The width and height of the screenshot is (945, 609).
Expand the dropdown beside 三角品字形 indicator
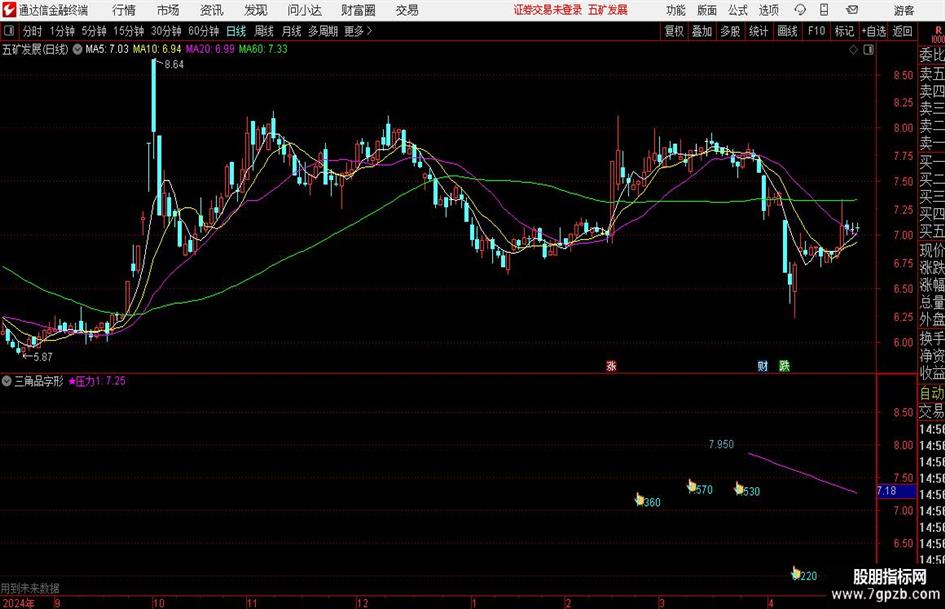click(x=6, y=381)
